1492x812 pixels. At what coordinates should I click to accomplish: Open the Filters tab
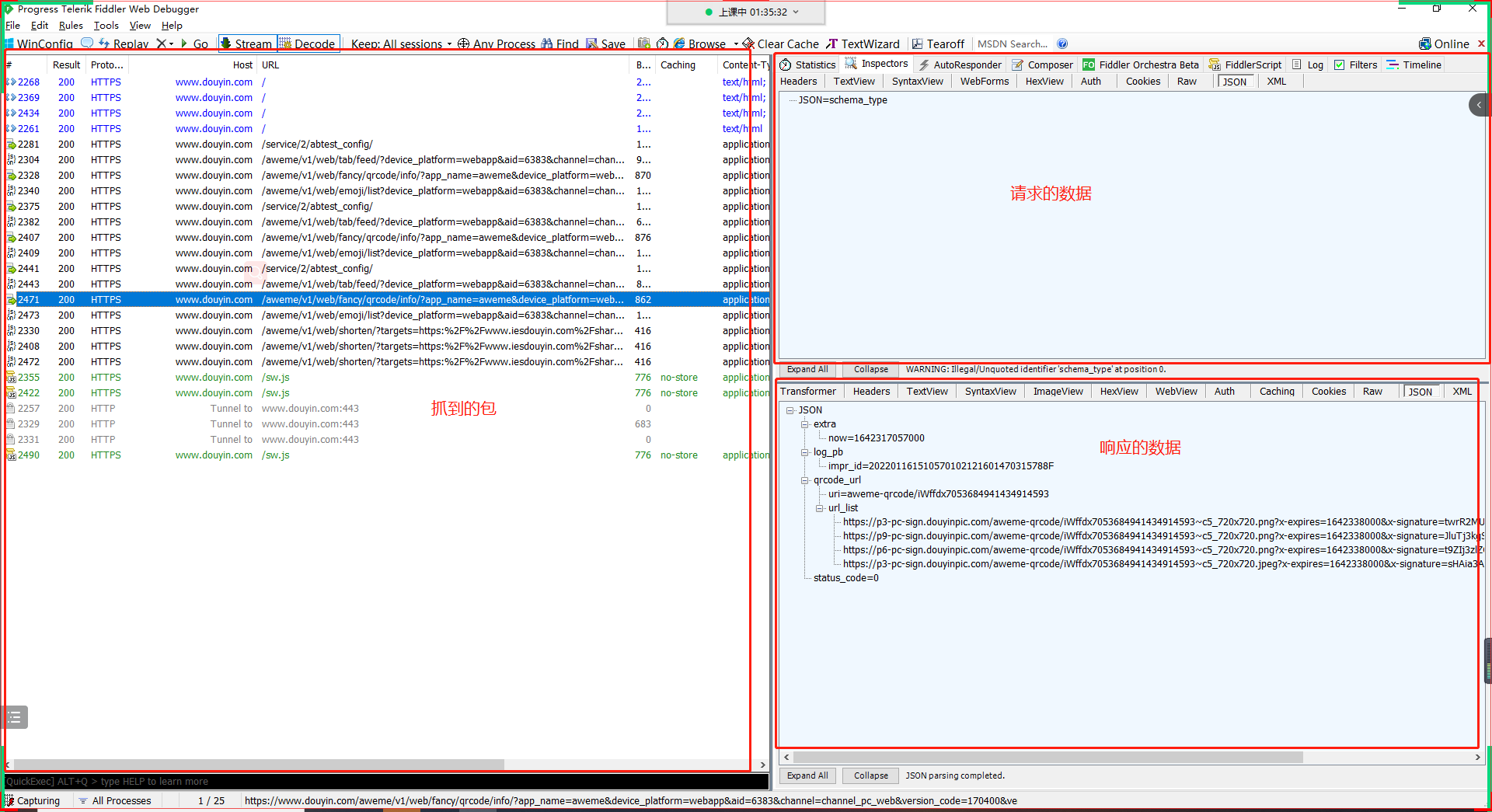(1355, 64)
